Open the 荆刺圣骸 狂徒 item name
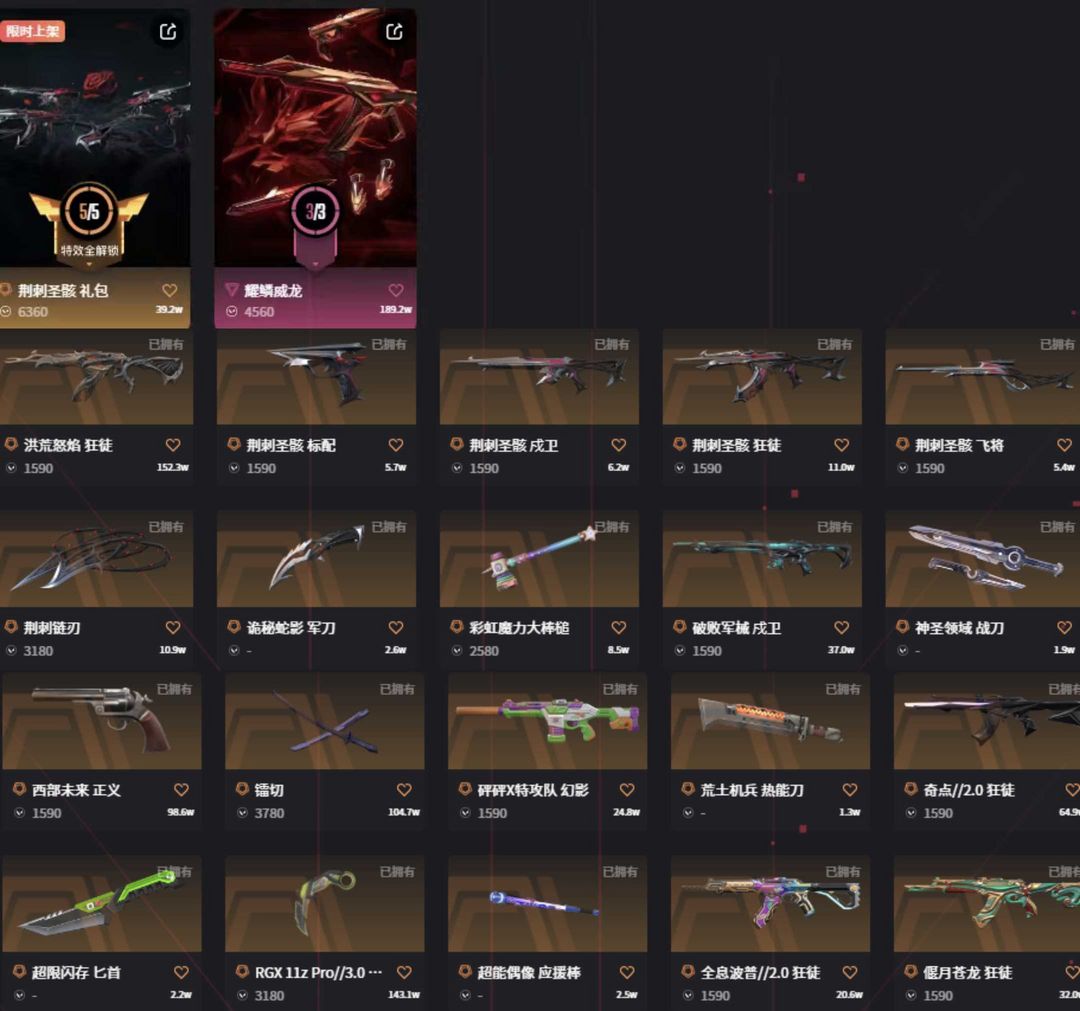The height and width of the screenshot is (1011, 1080). point(736,446)
